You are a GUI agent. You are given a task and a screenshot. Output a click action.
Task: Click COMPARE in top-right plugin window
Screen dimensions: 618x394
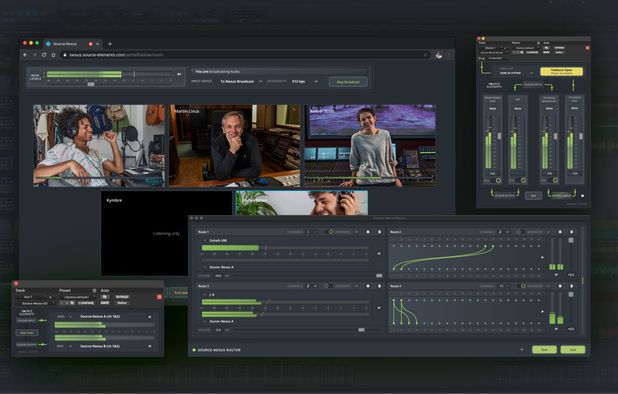(x=532, y=52)
